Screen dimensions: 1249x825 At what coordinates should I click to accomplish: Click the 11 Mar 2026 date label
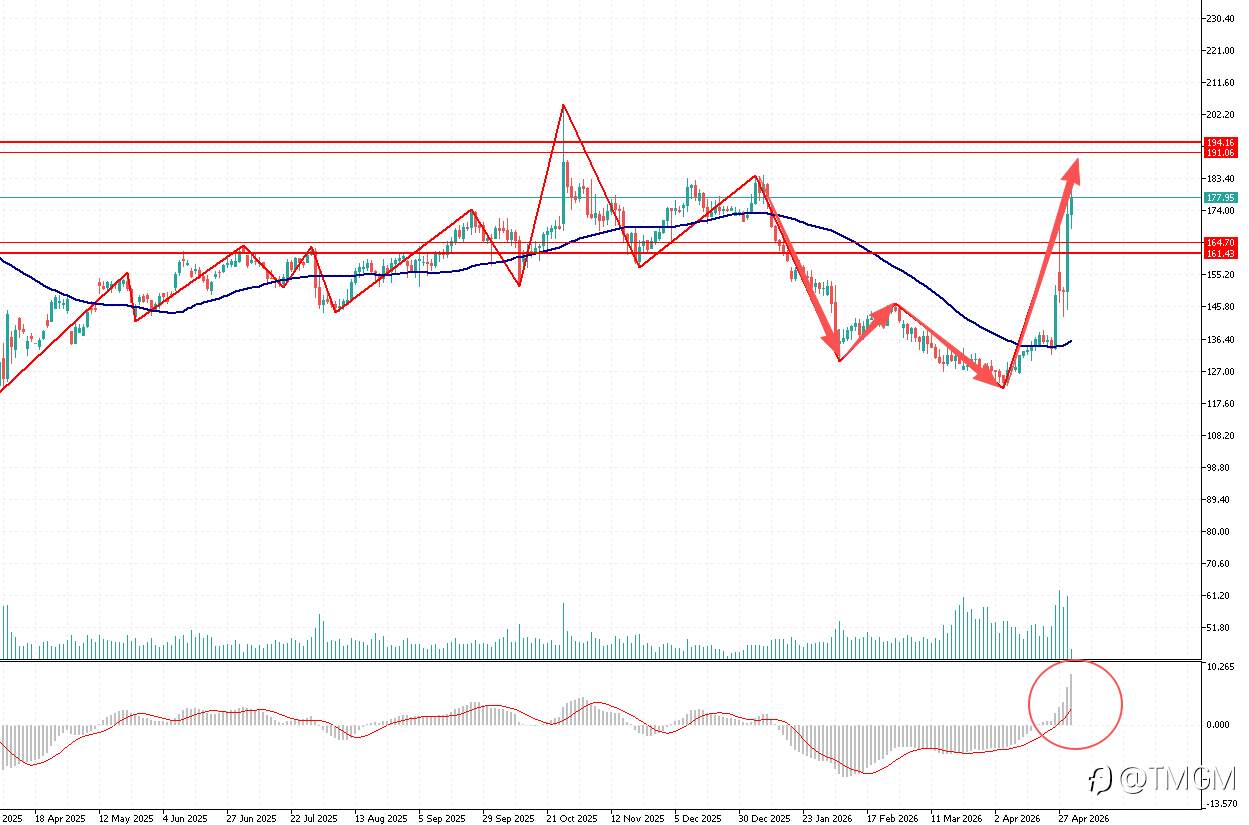(957, 818)
